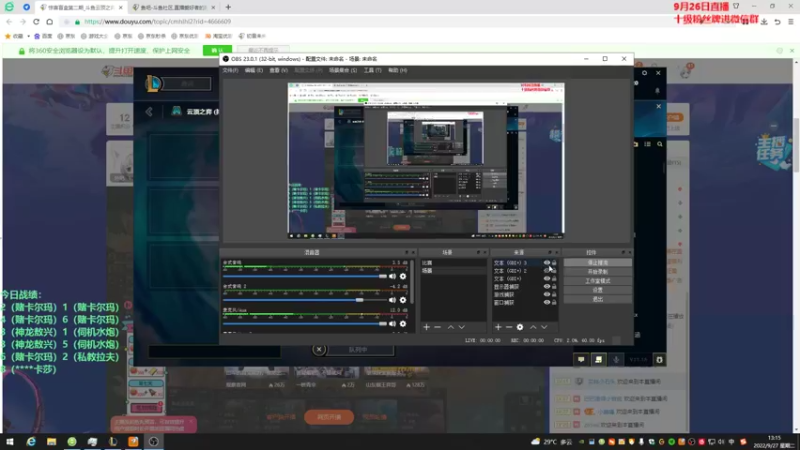Hide the 显示器捕获 display capture source
The height and width of the screenshot is (450, 800).
(x=546, y=287)
